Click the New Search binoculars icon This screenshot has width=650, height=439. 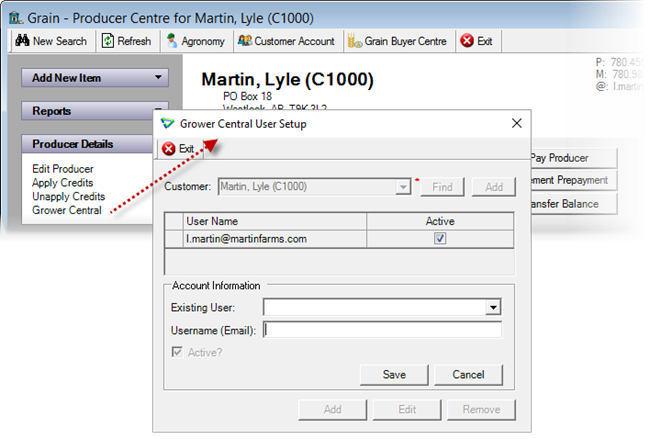pyautogui.click(x=22, y=41)
